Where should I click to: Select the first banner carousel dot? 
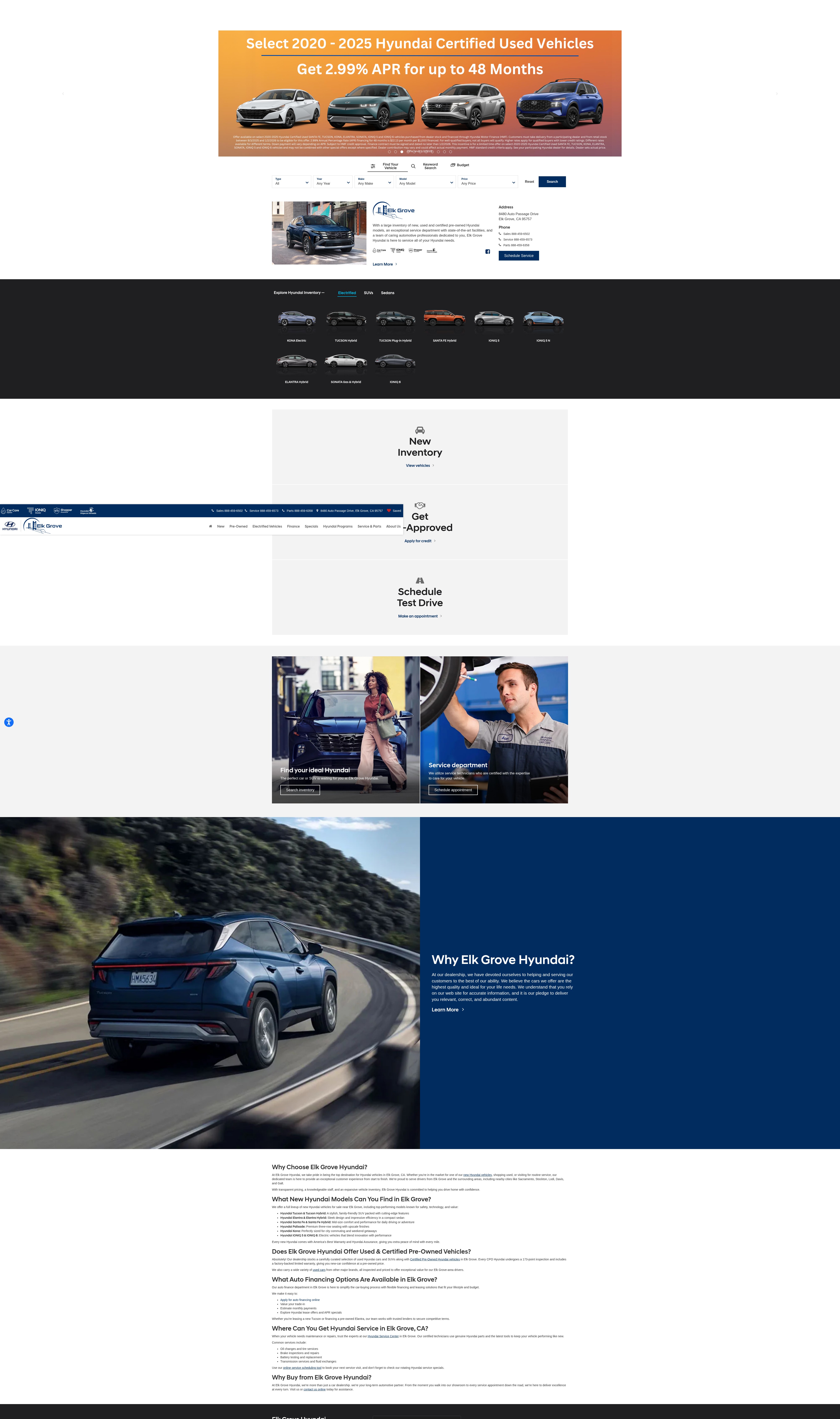point(389,152)
